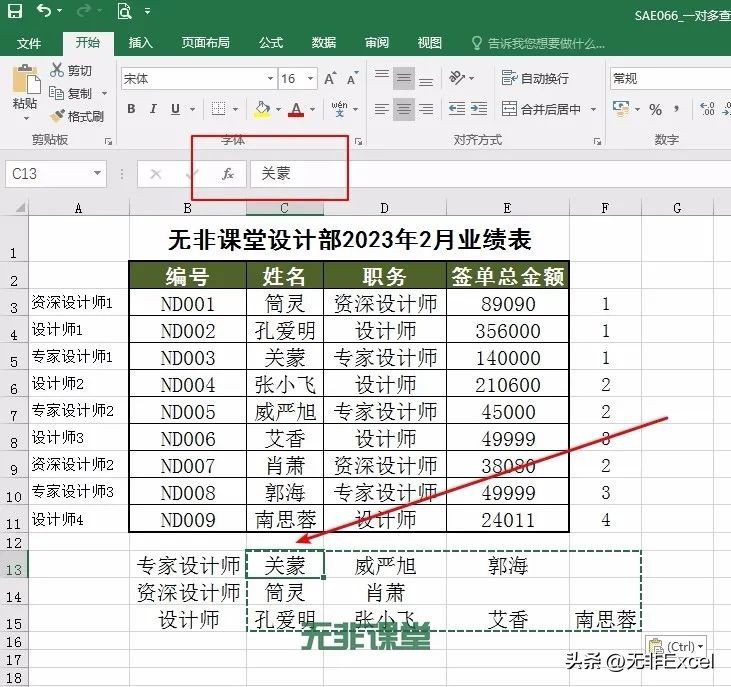Open the font name dropdown 宋体
The height and width of the screenshot is (687, 731).
point(270,78)
